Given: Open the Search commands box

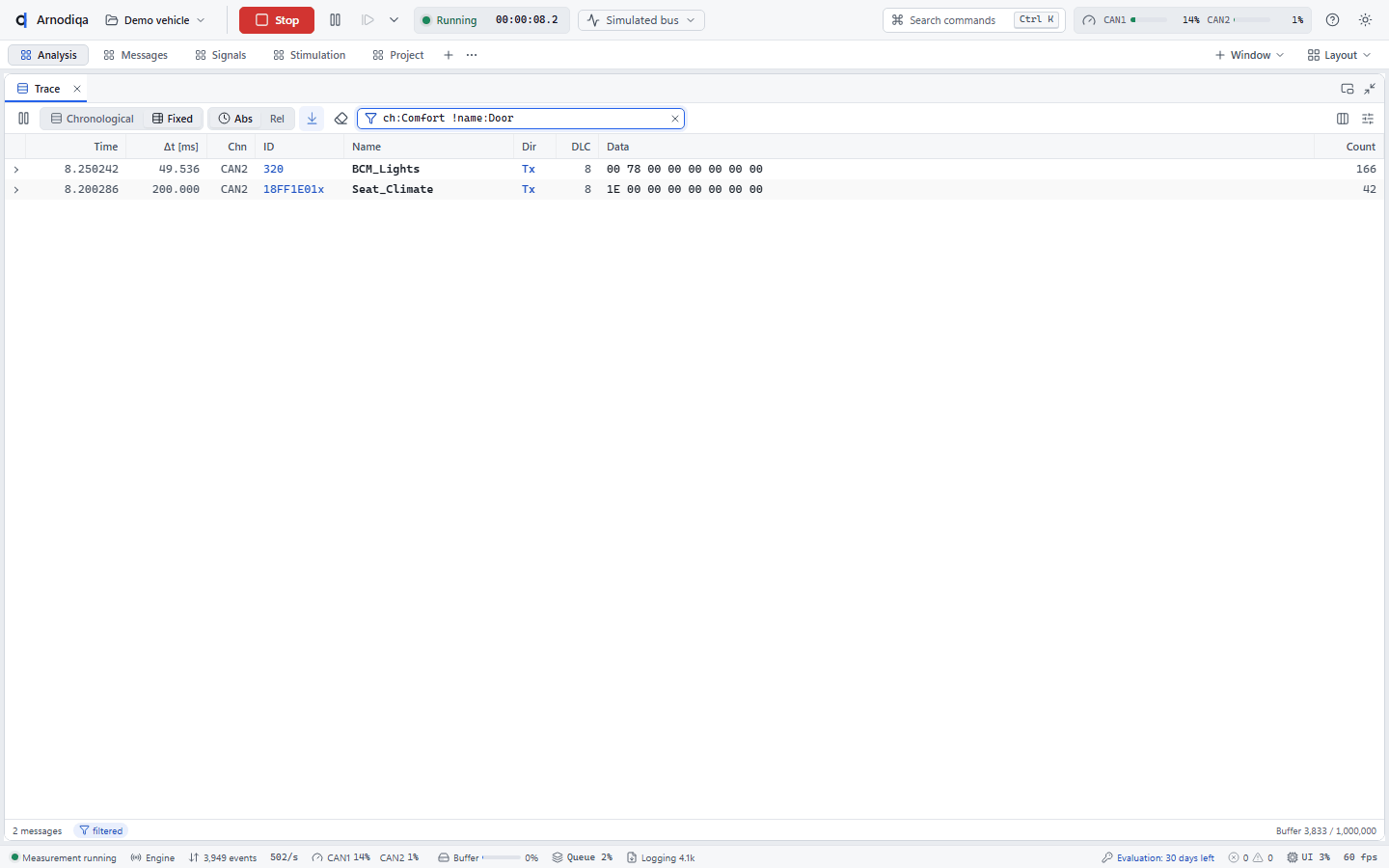Looking at the screenshot, I should pyautogui.click(x=974, y=20).
